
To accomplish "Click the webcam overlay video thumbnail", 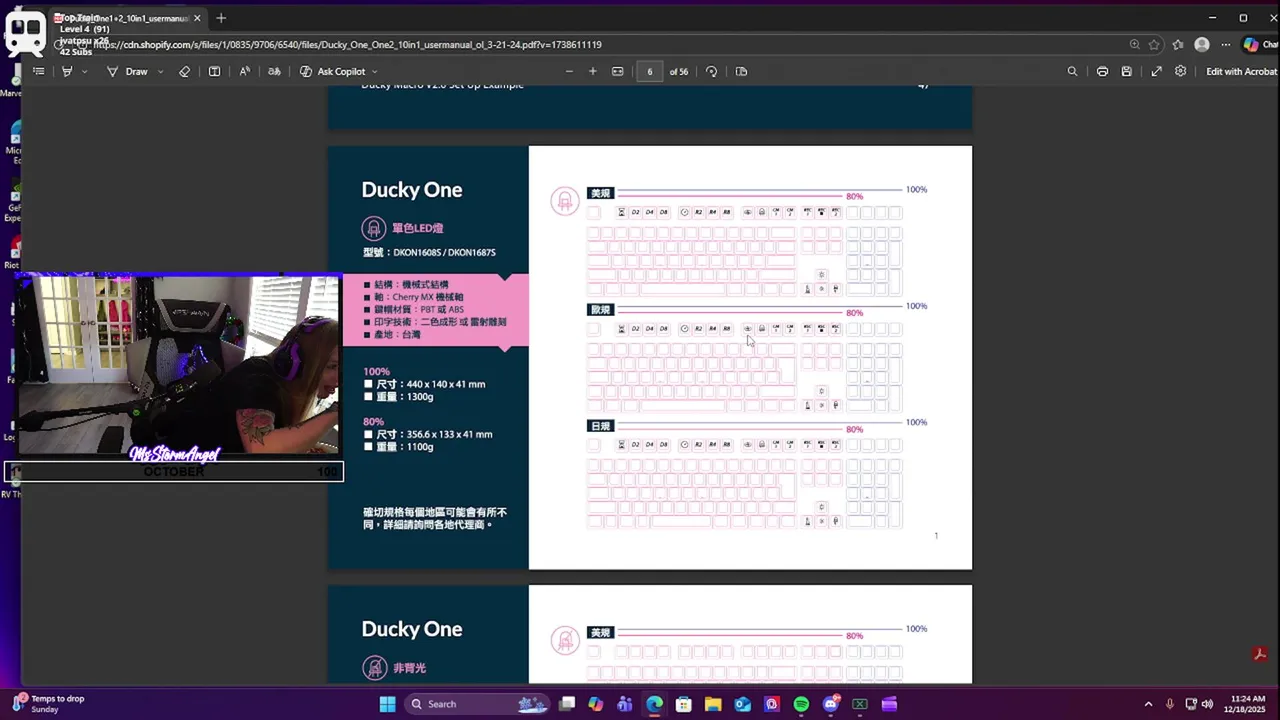I will click(178, 366).
